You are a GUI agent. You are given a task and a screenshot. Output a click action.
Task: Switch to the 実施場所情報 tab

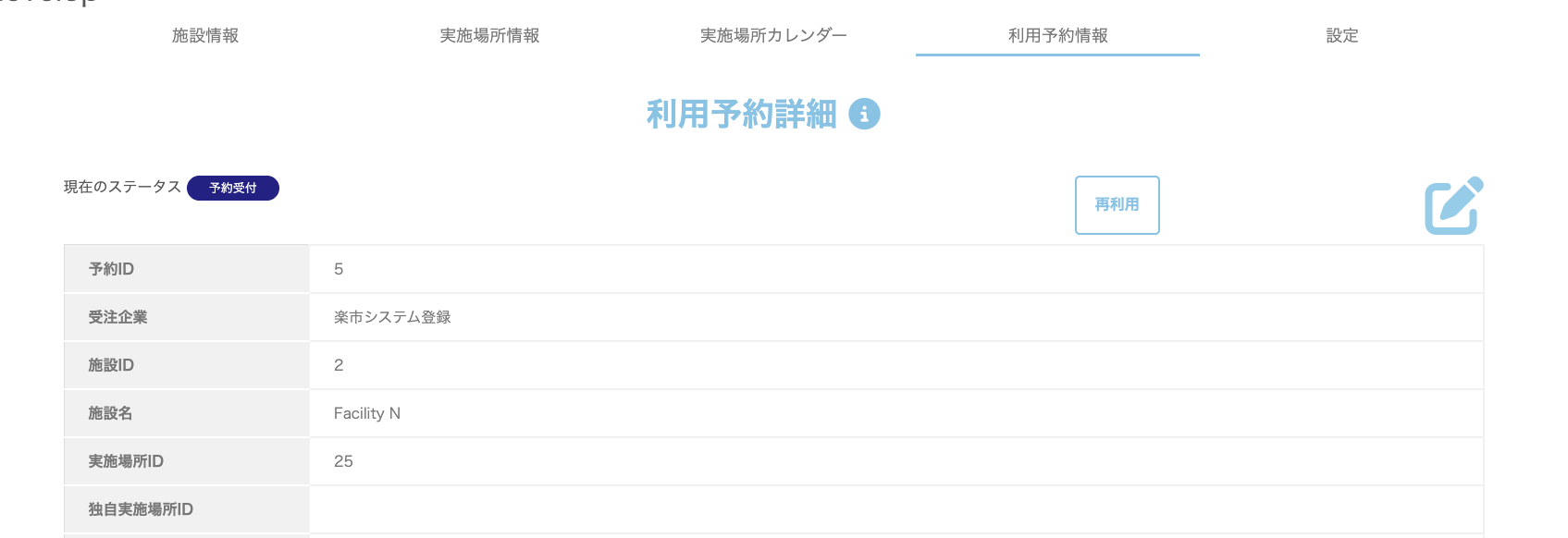489,36
